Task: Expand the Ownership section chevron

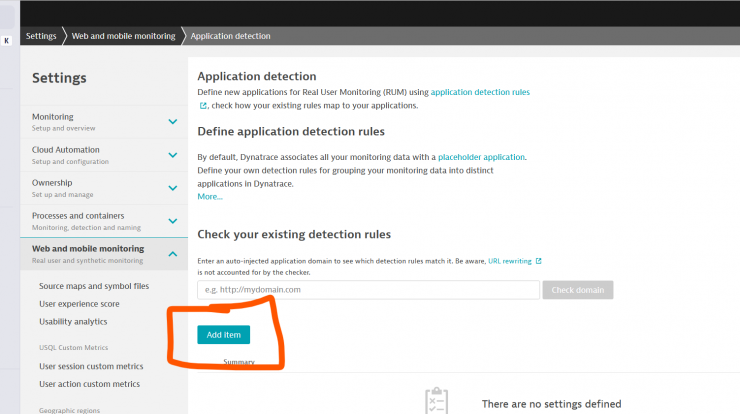Action: coord(173,188)
